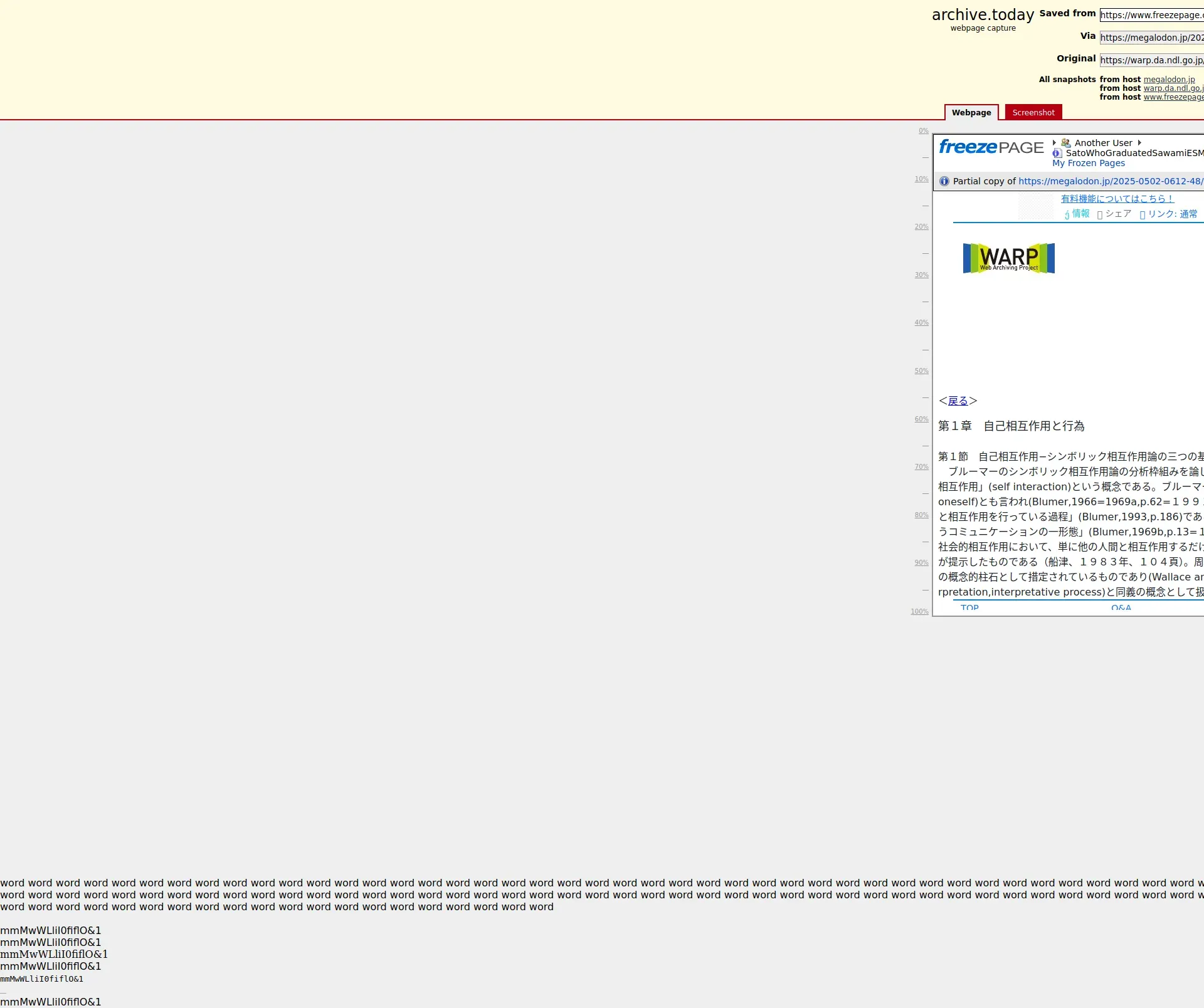Click the リンク: 通常 link icon
The height and width of the screenshot is (1008, 1204).
1143,214
